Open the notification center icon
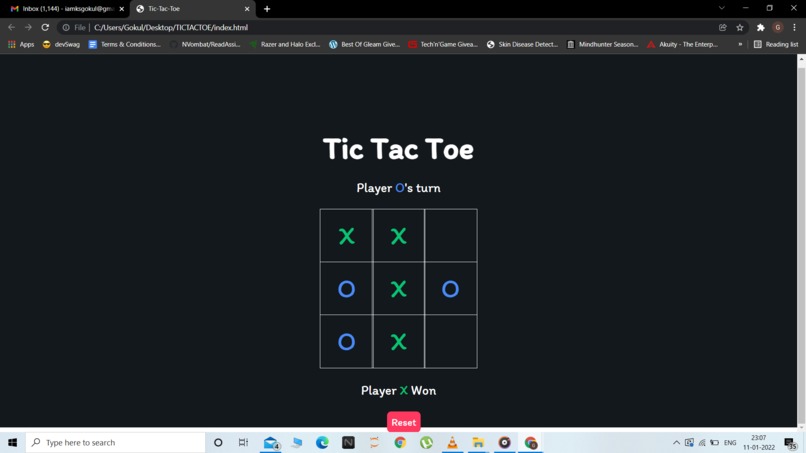Screen dimensions: 806x453 (x=791, y=442)
